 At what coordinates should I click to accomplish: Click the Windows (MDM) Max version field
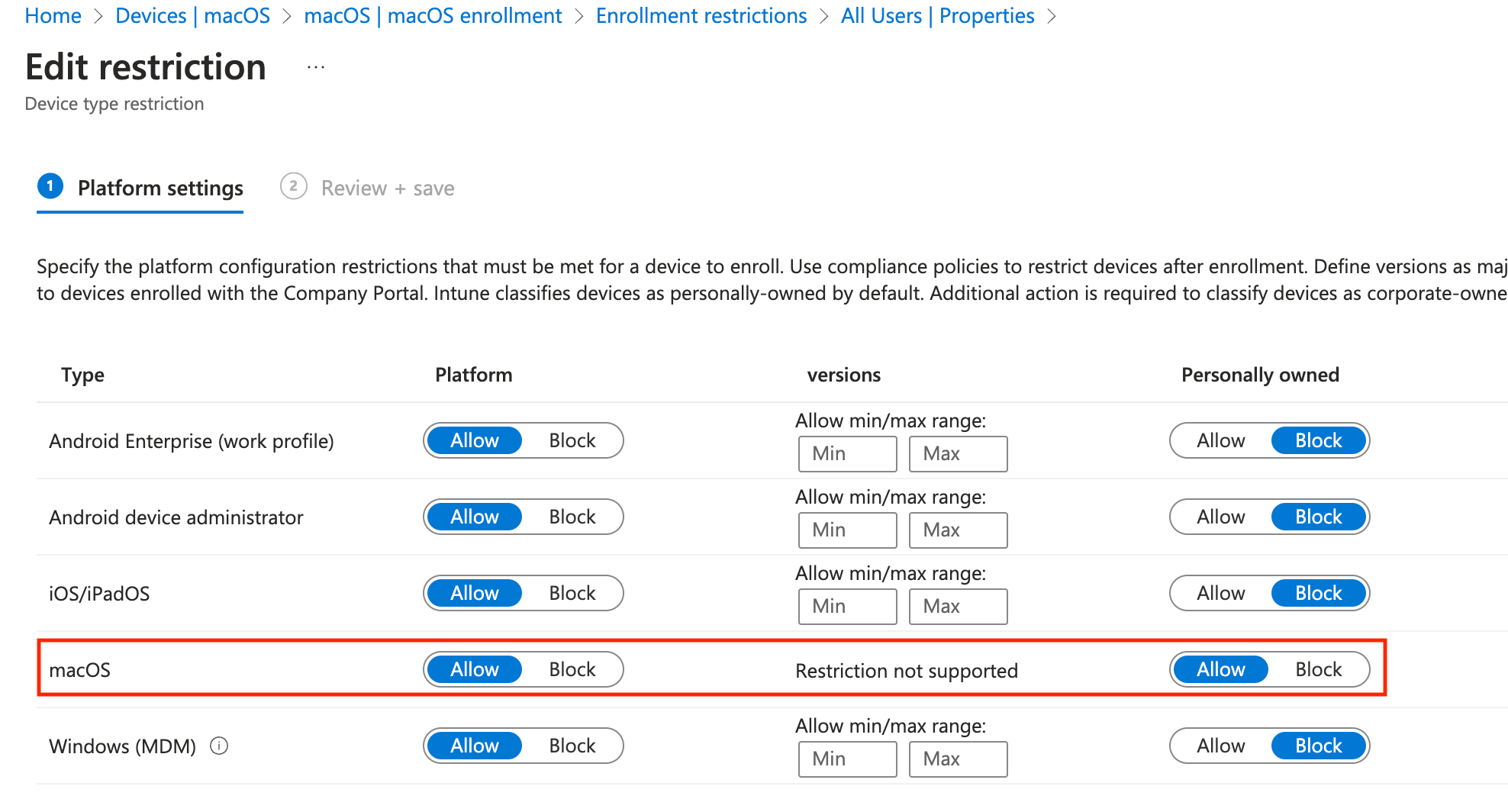click(958, 759)
